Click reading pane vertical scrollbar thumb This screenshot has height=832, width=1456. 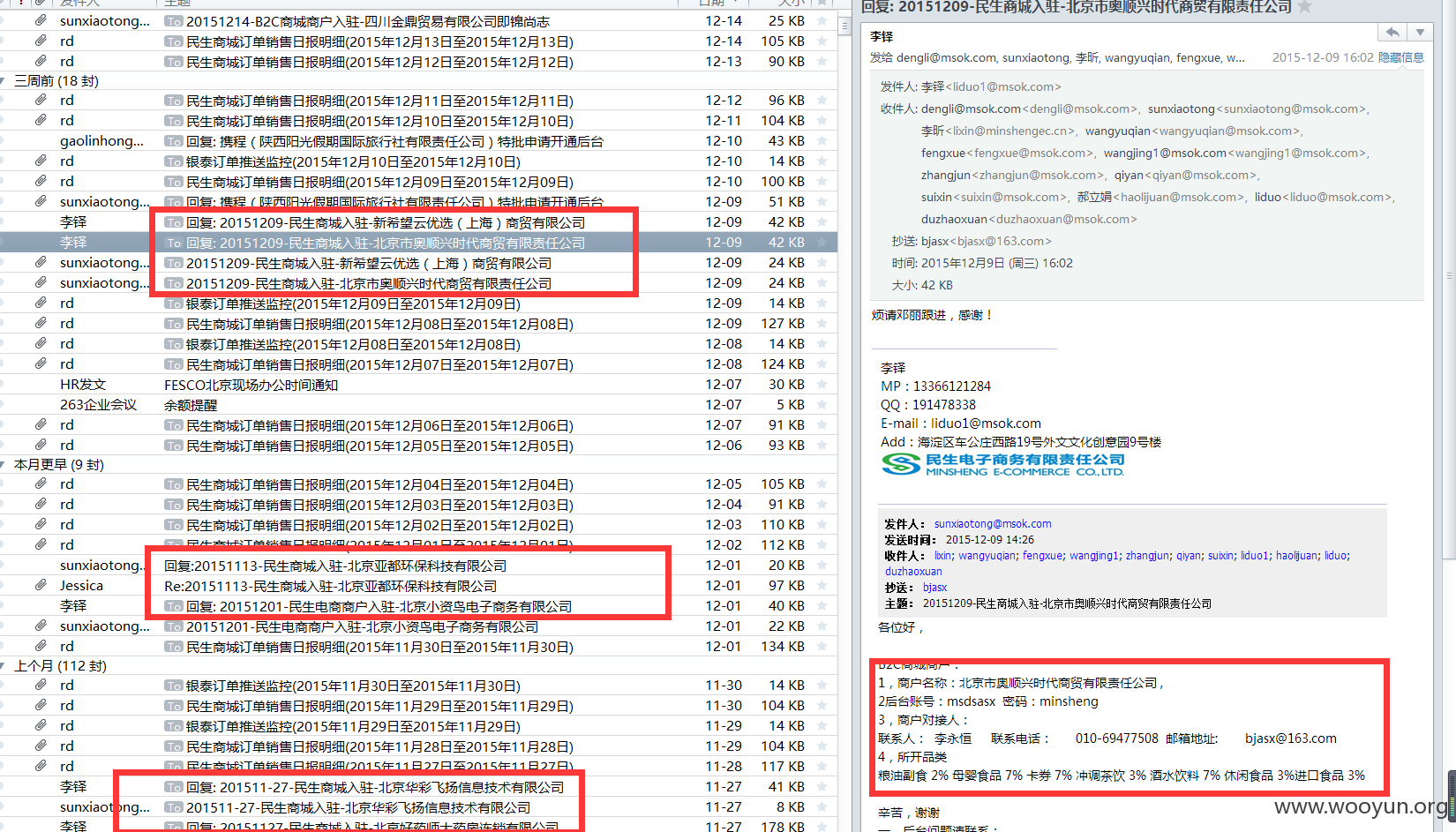1448,279
